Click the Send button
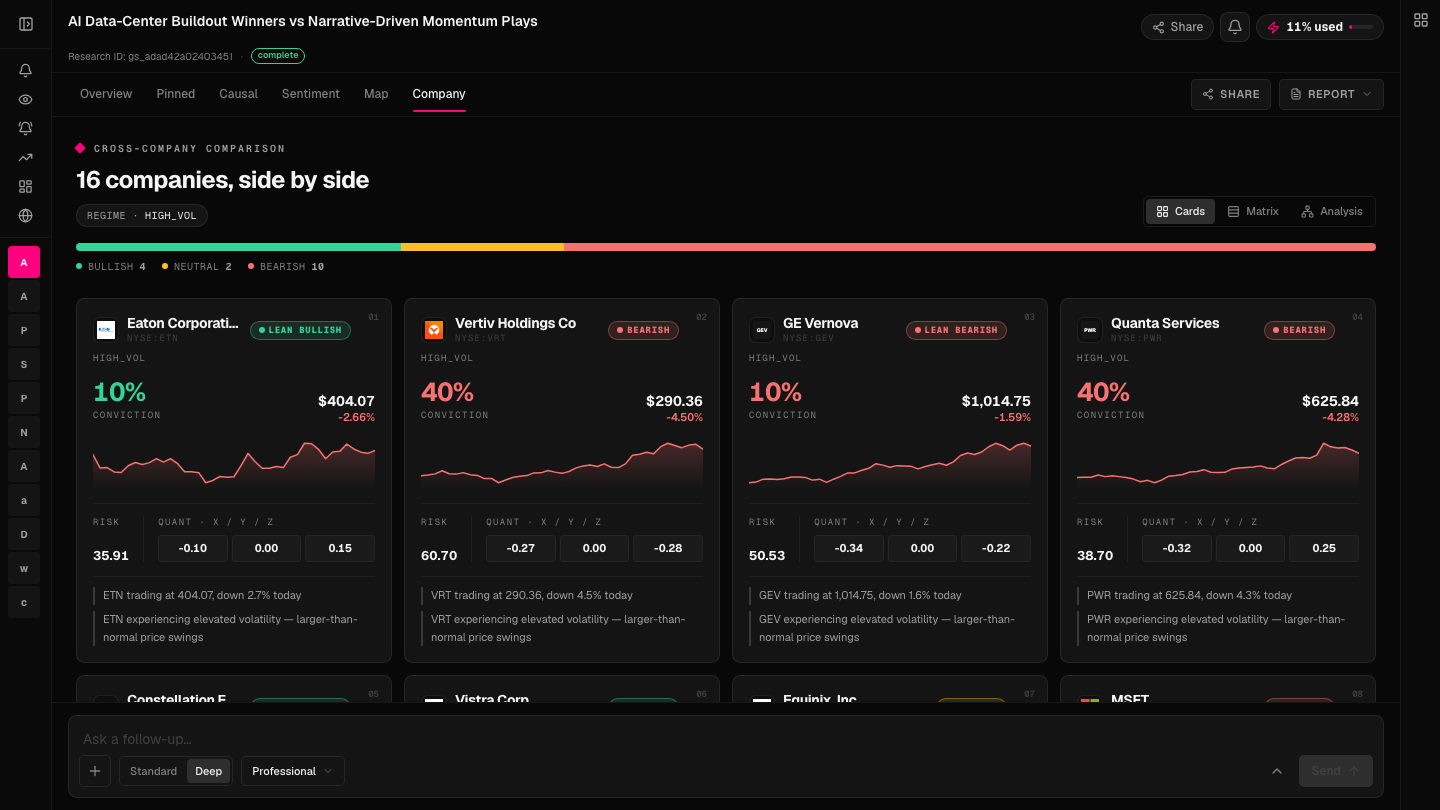Image resolution: width=1440 pixels, height=810 pixels. [x=1336, y=771]
